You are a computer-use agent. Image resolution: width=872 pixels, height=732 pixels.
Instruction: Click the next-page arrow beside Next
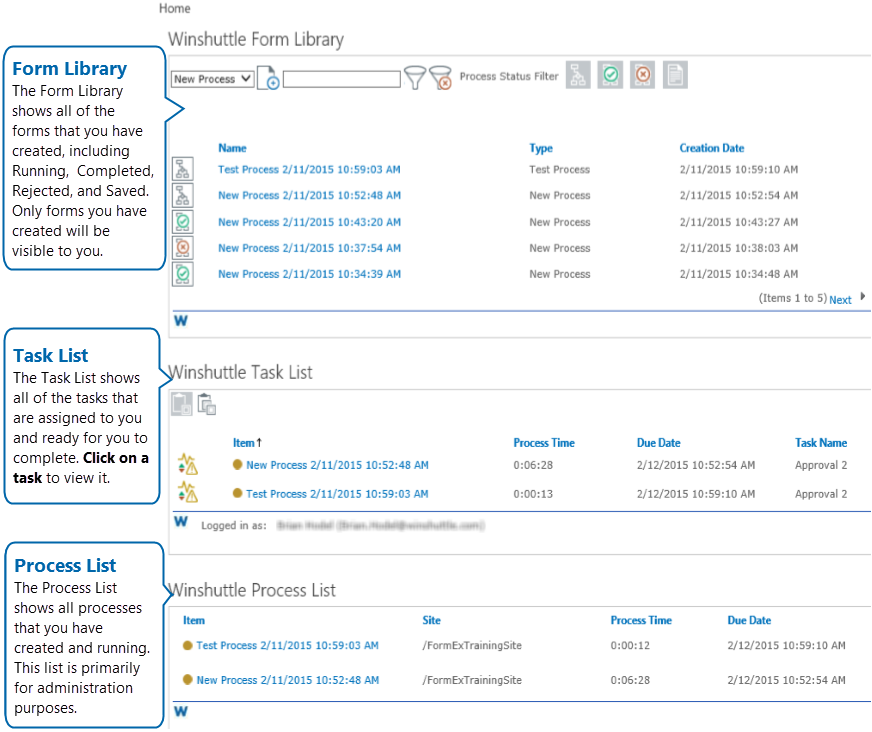863,296
